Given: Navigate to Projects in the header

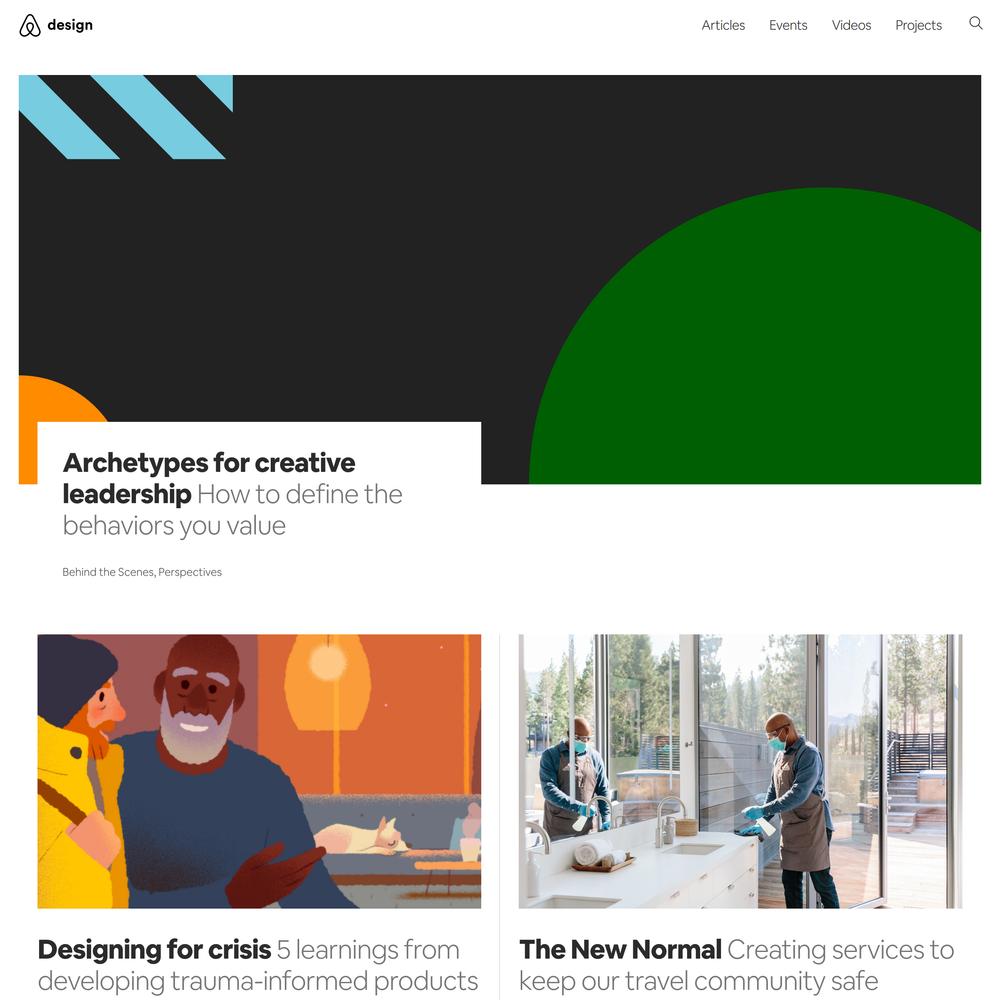Looking at the screenshot, I should point(918,25).
